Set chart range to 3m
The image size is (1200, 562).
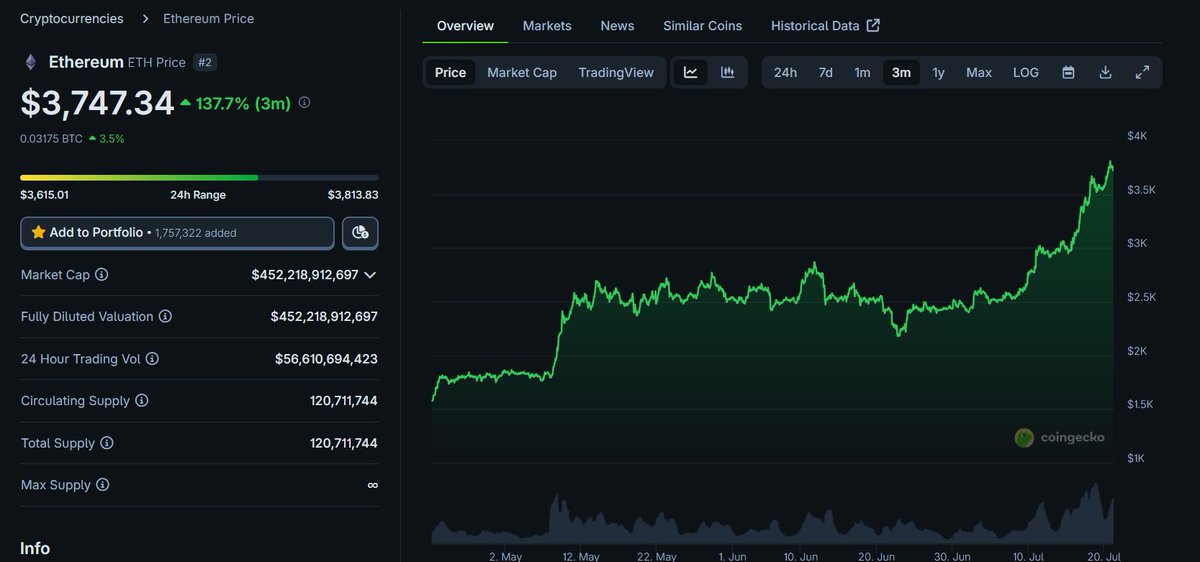click(901, 72)
